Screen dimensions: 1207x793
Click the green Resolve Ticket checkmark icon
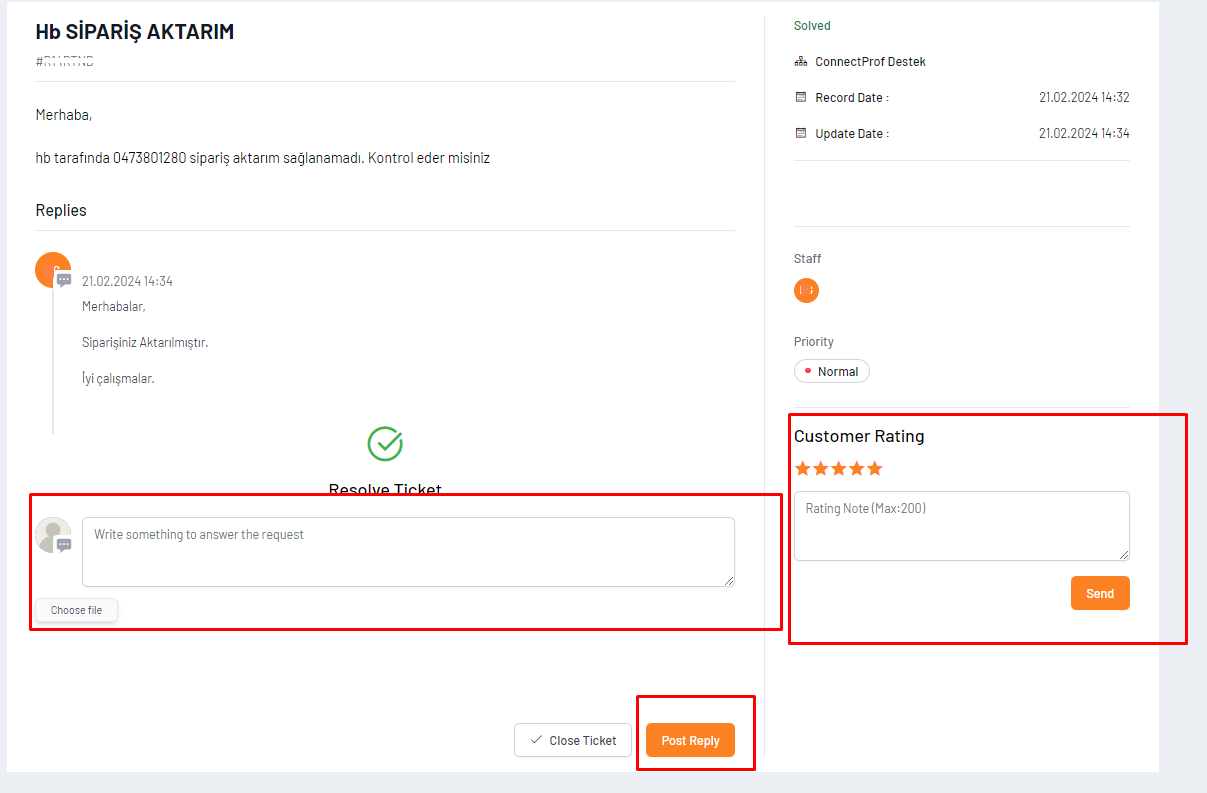pos(385,444)
